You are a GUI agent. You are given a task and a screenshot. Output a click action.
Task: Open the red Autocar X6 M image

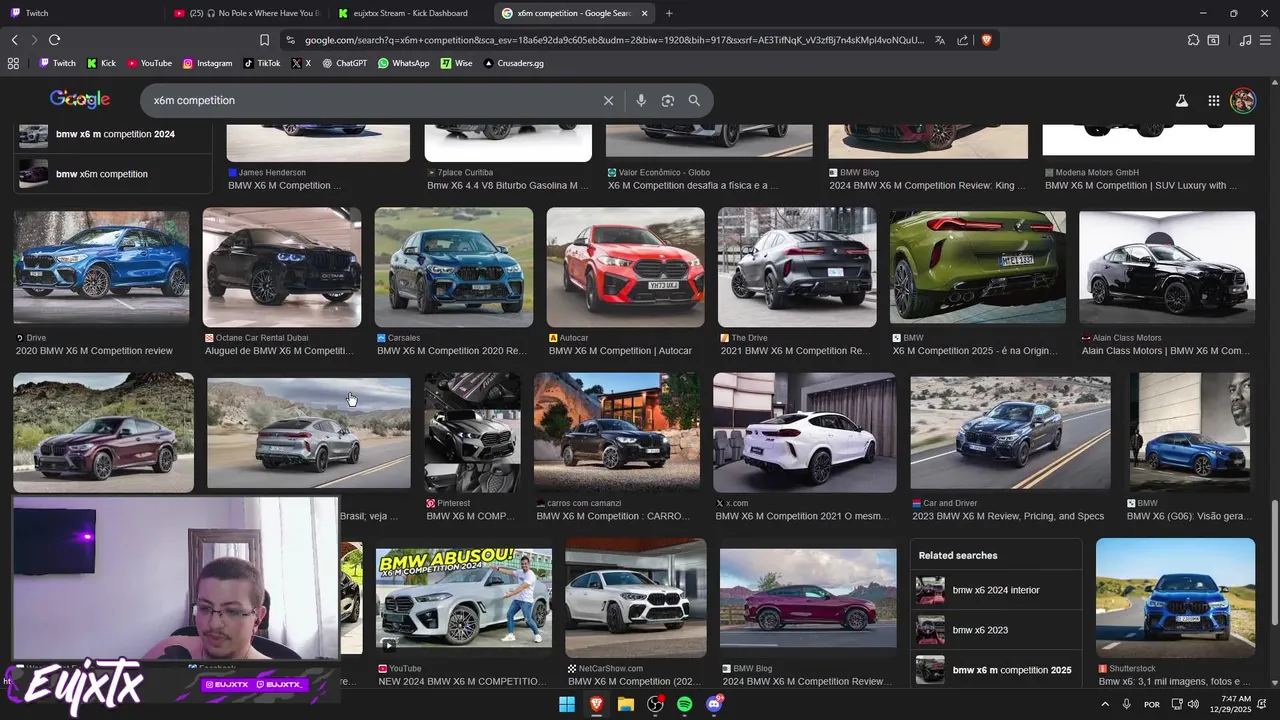click(x=625, y=268)
